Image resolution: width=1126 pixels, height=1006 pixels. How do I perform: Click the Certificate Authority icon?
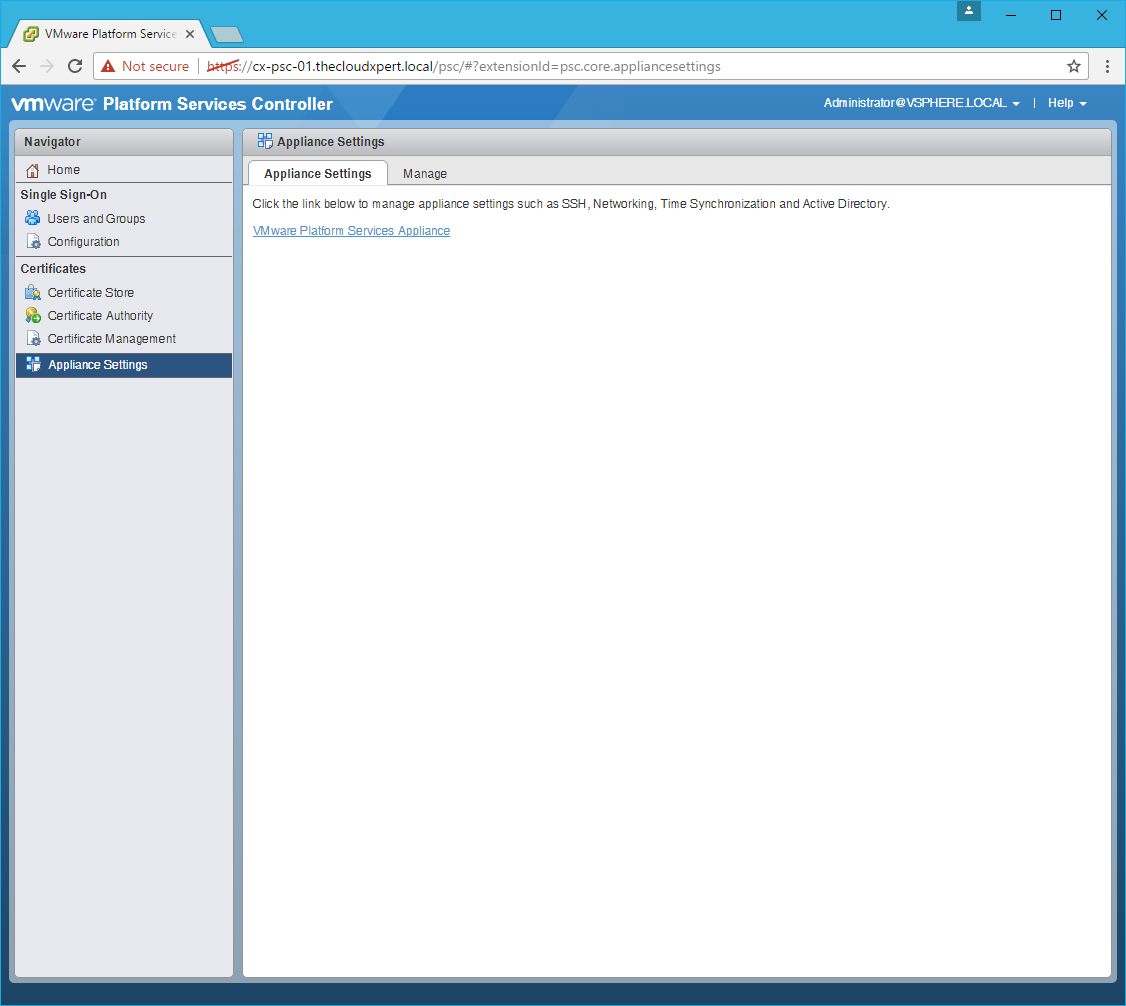(33, 316)
